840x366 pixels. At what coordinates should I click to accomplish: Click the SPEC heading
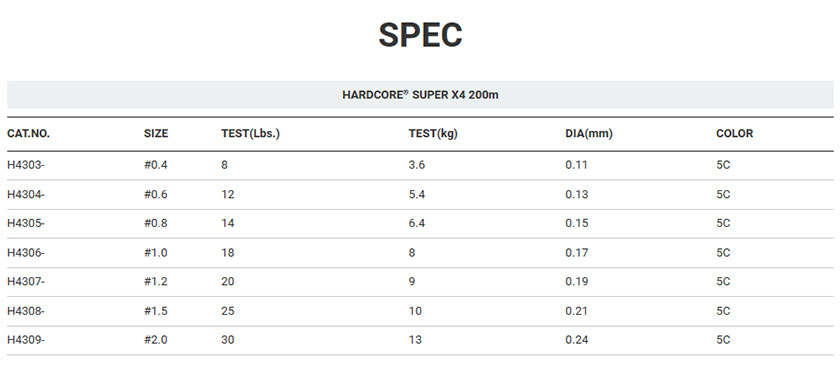(420, 35)
